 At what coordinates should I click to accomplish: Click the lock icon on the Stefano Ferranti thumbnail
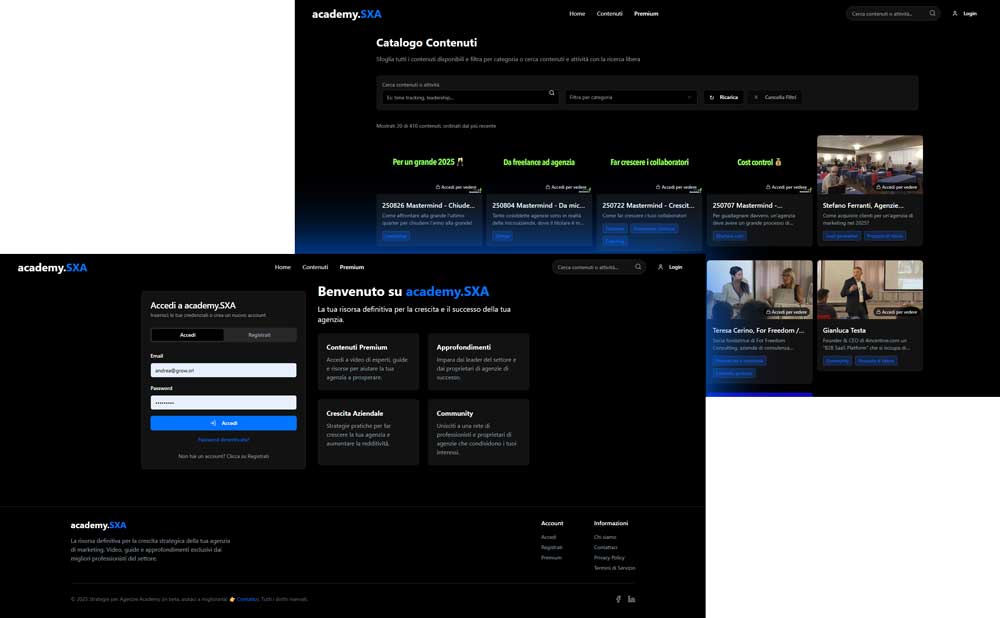878,187
